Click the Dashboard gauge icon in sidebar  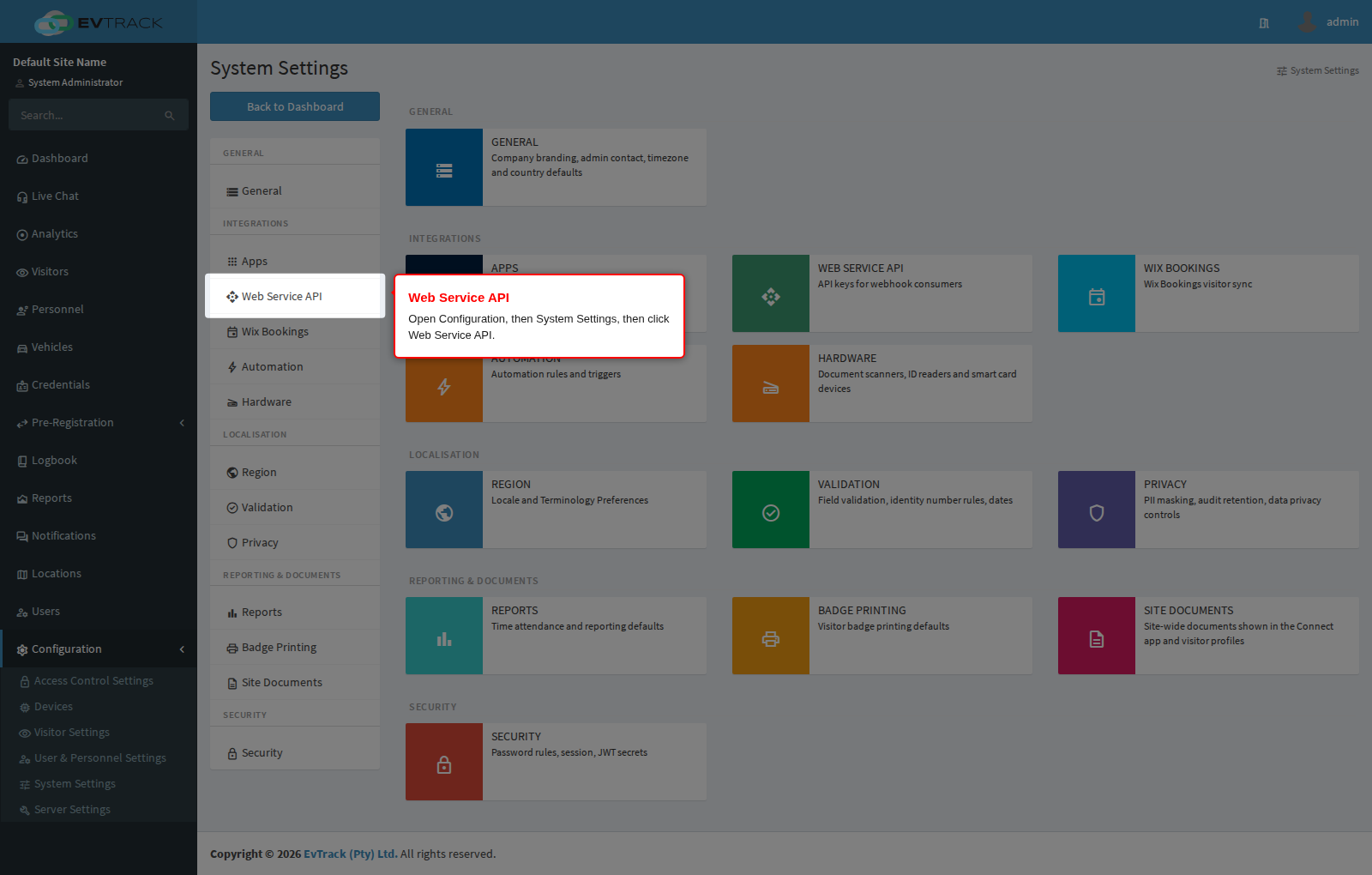22,160
